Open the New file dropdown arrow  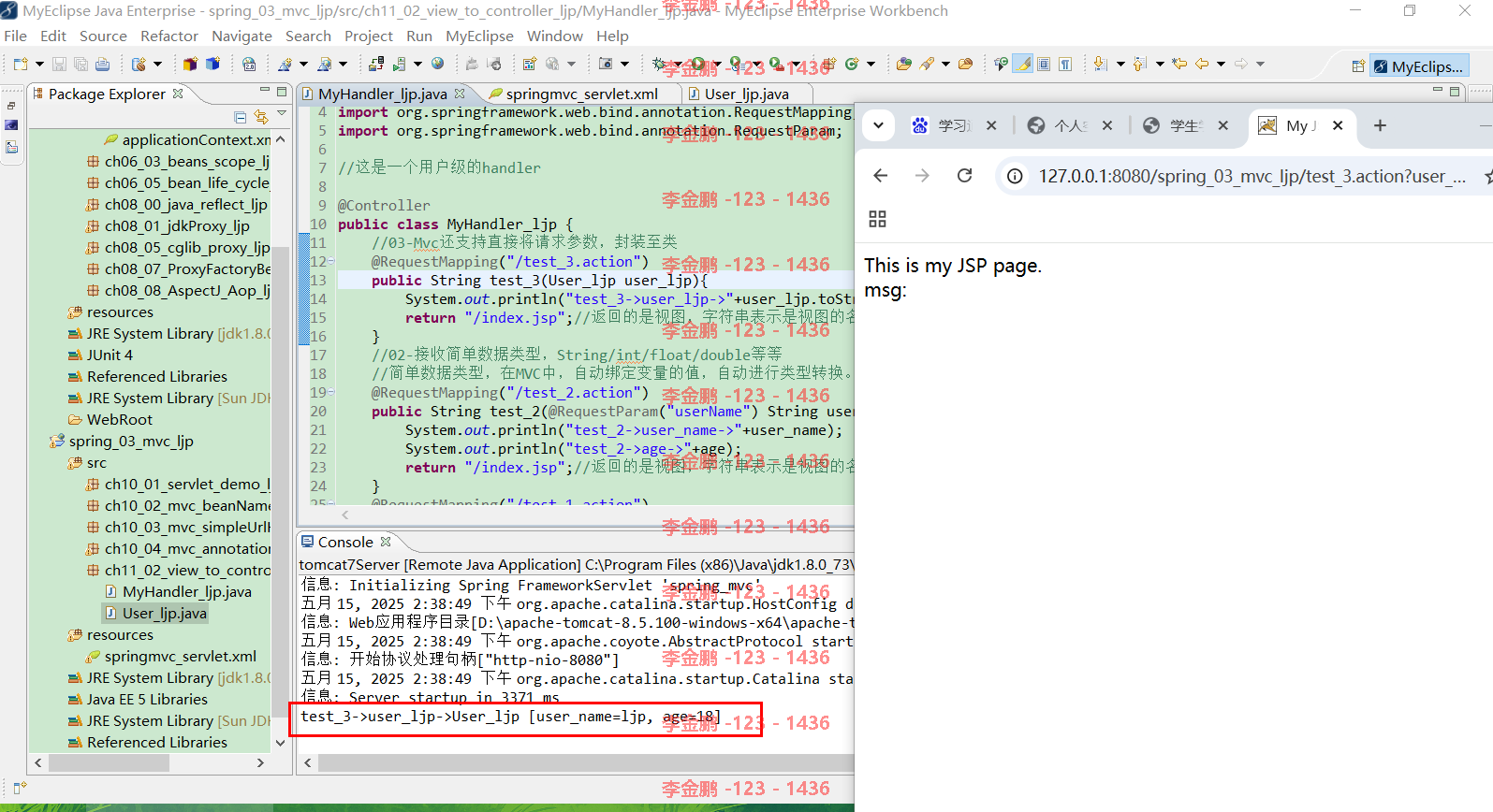pyautogui.click(x=39, y=65)
